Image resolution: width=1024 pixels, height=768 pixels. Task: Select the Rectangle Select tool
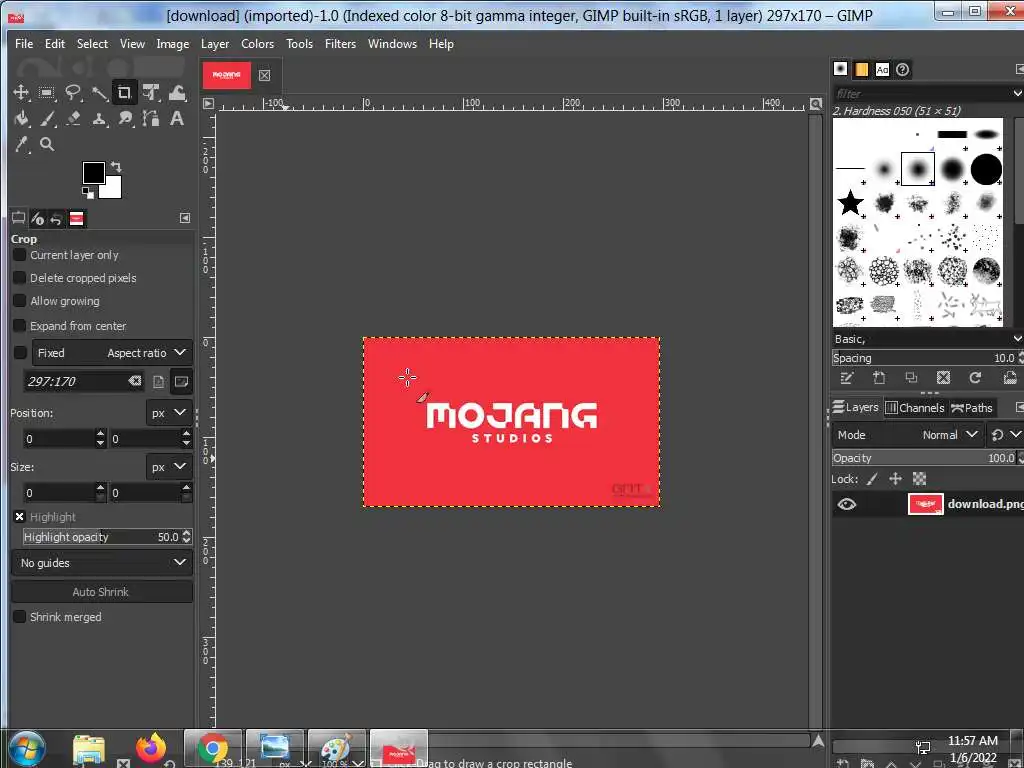[x=46, y=92]
